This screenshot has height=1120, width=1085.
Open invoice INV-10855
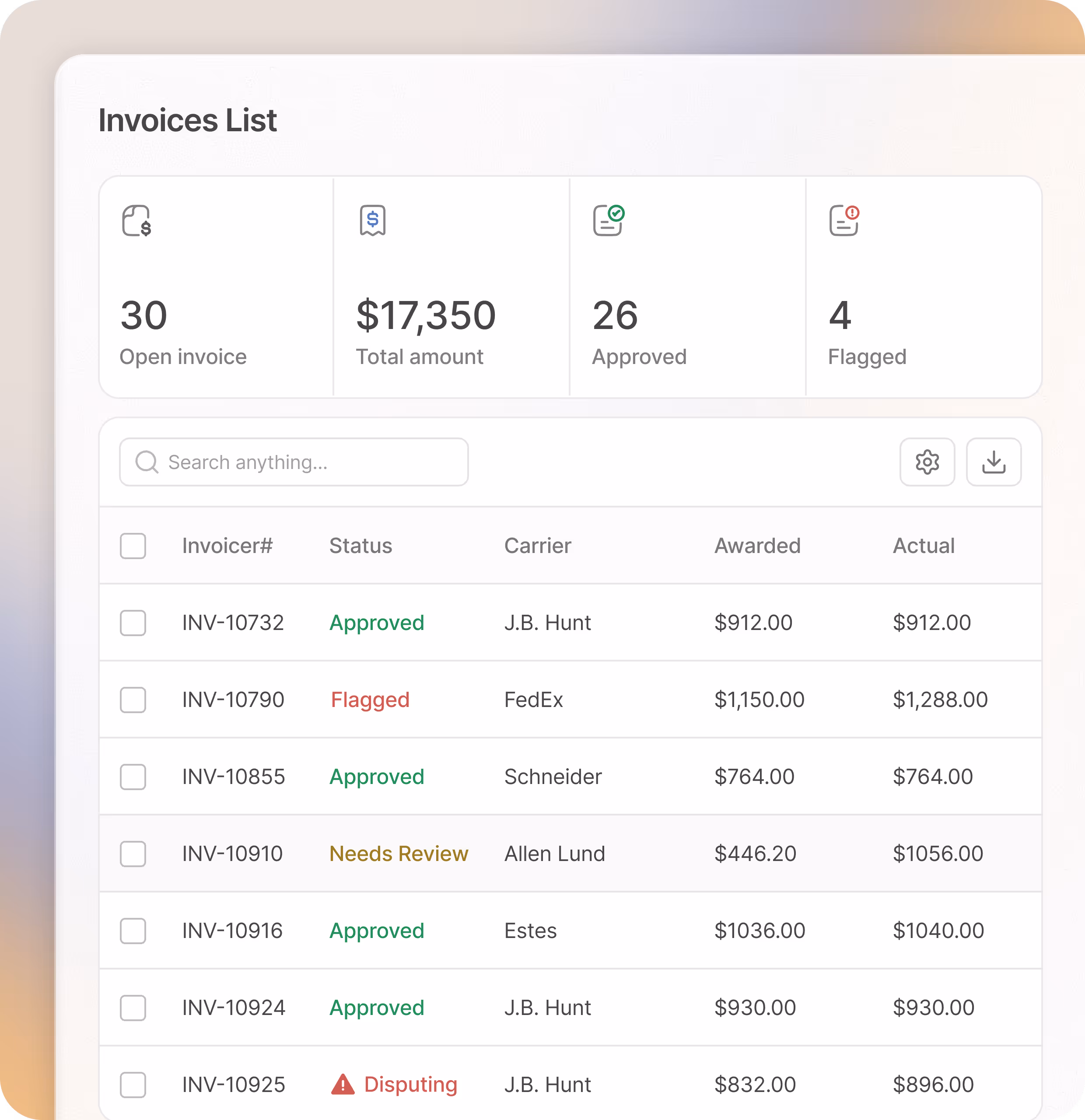coord(233,777)
